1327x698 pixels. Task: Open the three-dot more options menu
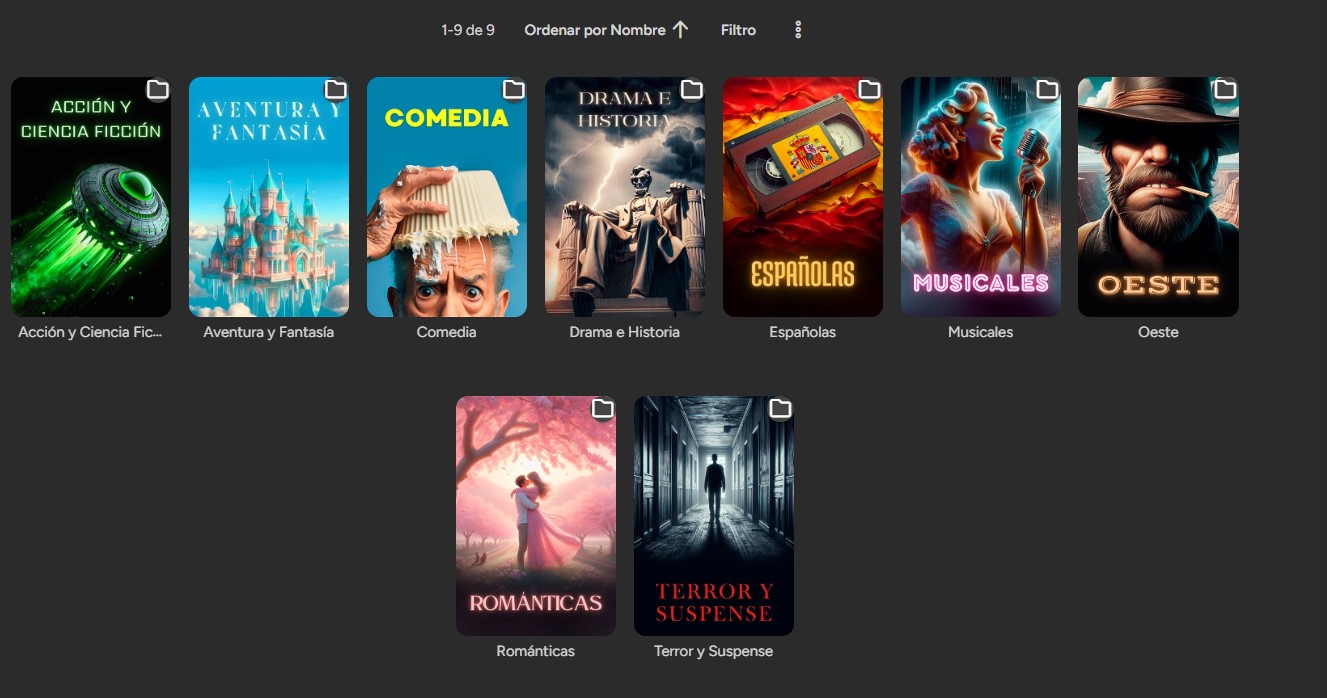click(798, 30)
